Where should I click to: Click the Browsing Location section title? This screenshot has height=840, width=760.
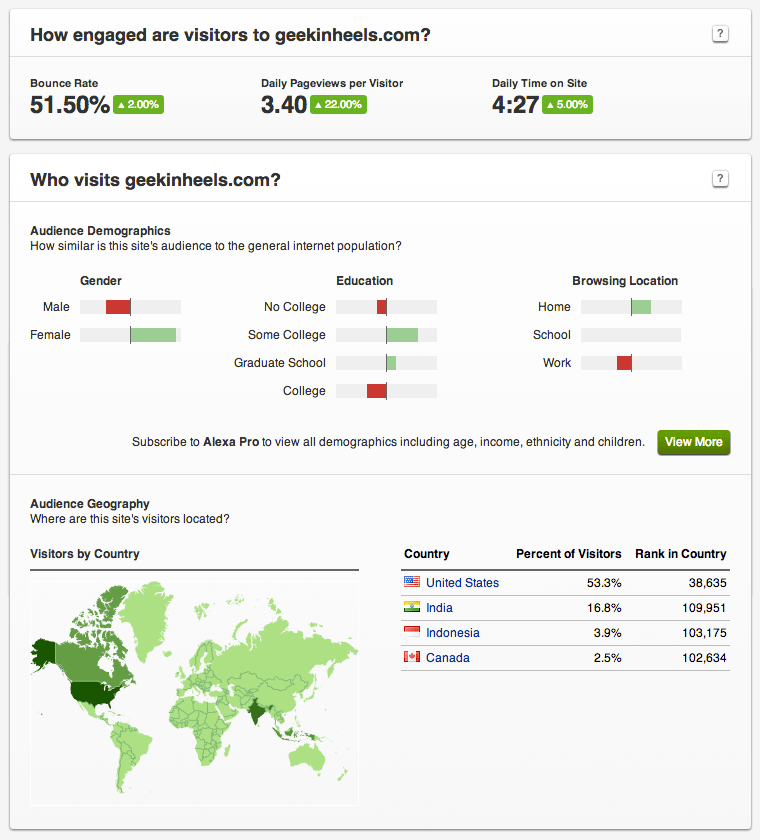click(x=625, y=281)
